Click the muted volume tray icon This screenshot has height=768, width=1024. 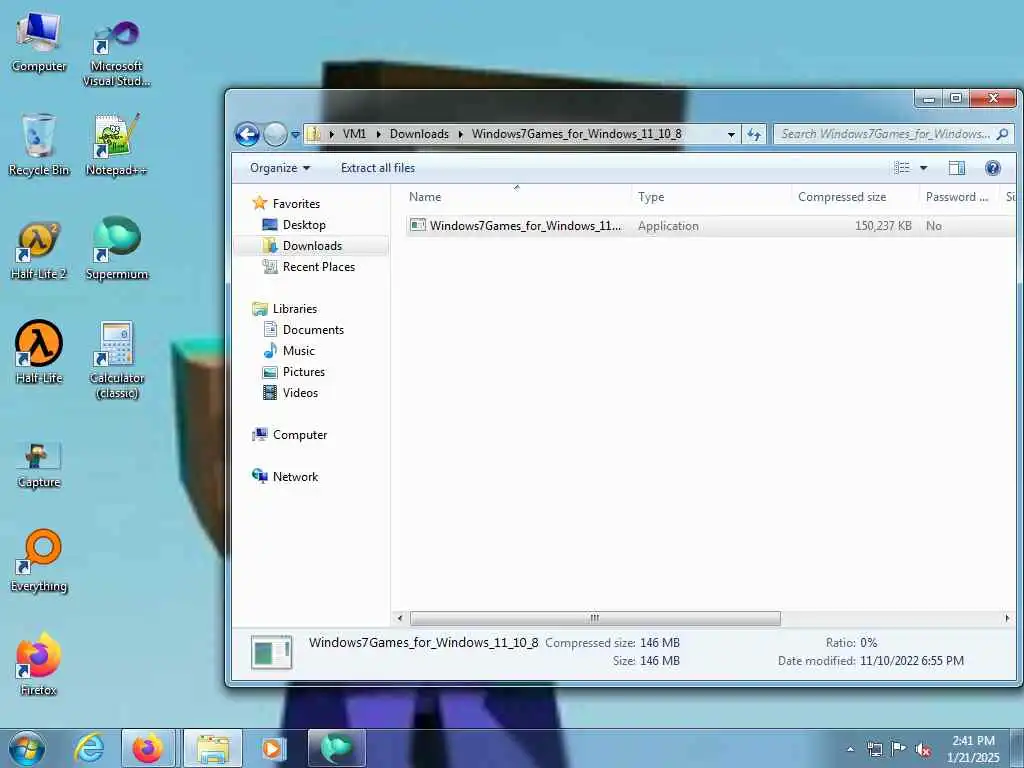922,749
